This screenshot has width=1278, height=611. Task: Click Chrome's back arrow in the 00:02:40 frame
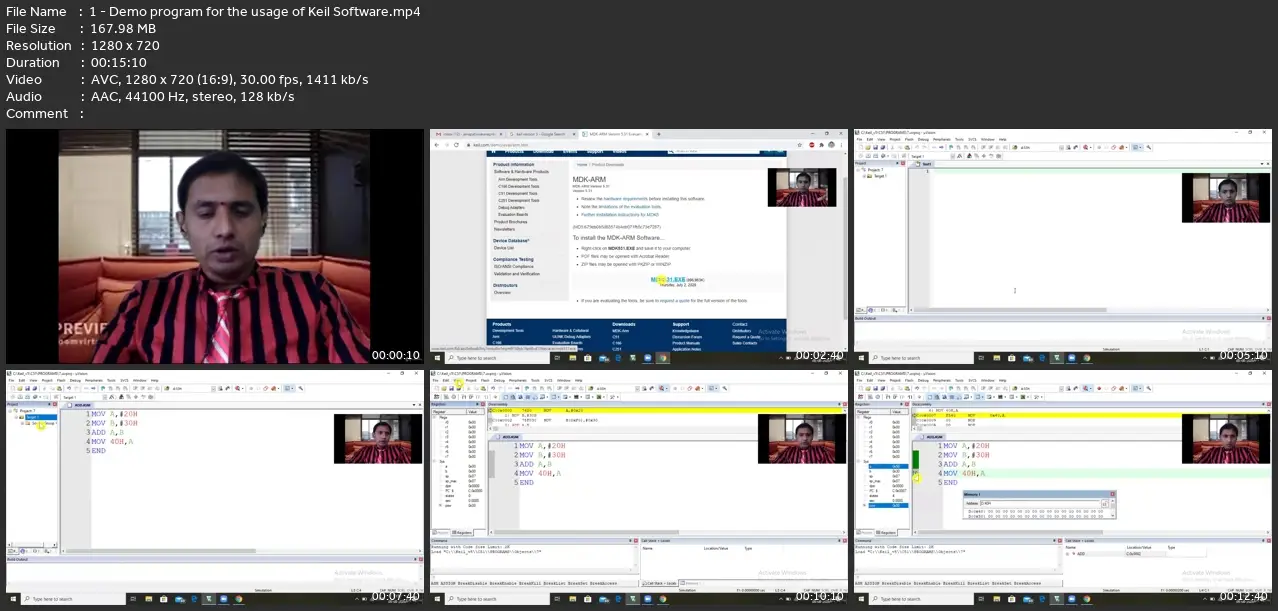click(437, 145)
